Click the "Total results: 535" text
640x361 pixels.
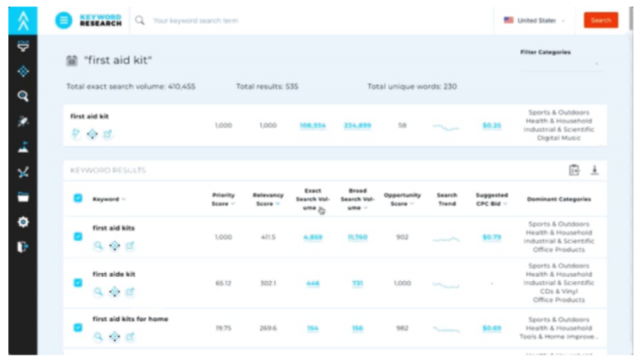(x=267, y=87)
